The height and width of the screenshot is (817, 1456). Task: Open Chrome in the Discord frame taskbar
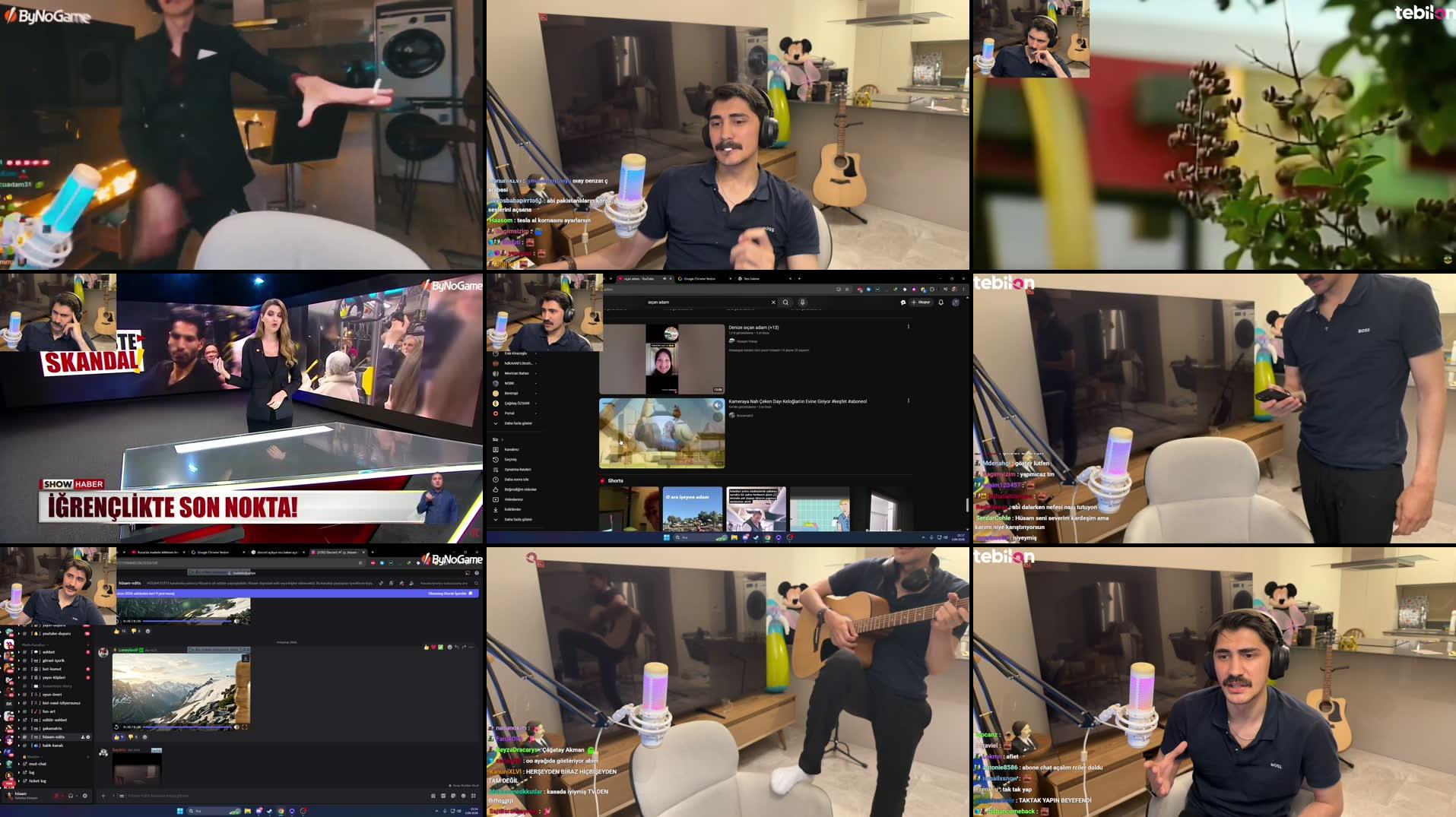[x=281, y=811]
